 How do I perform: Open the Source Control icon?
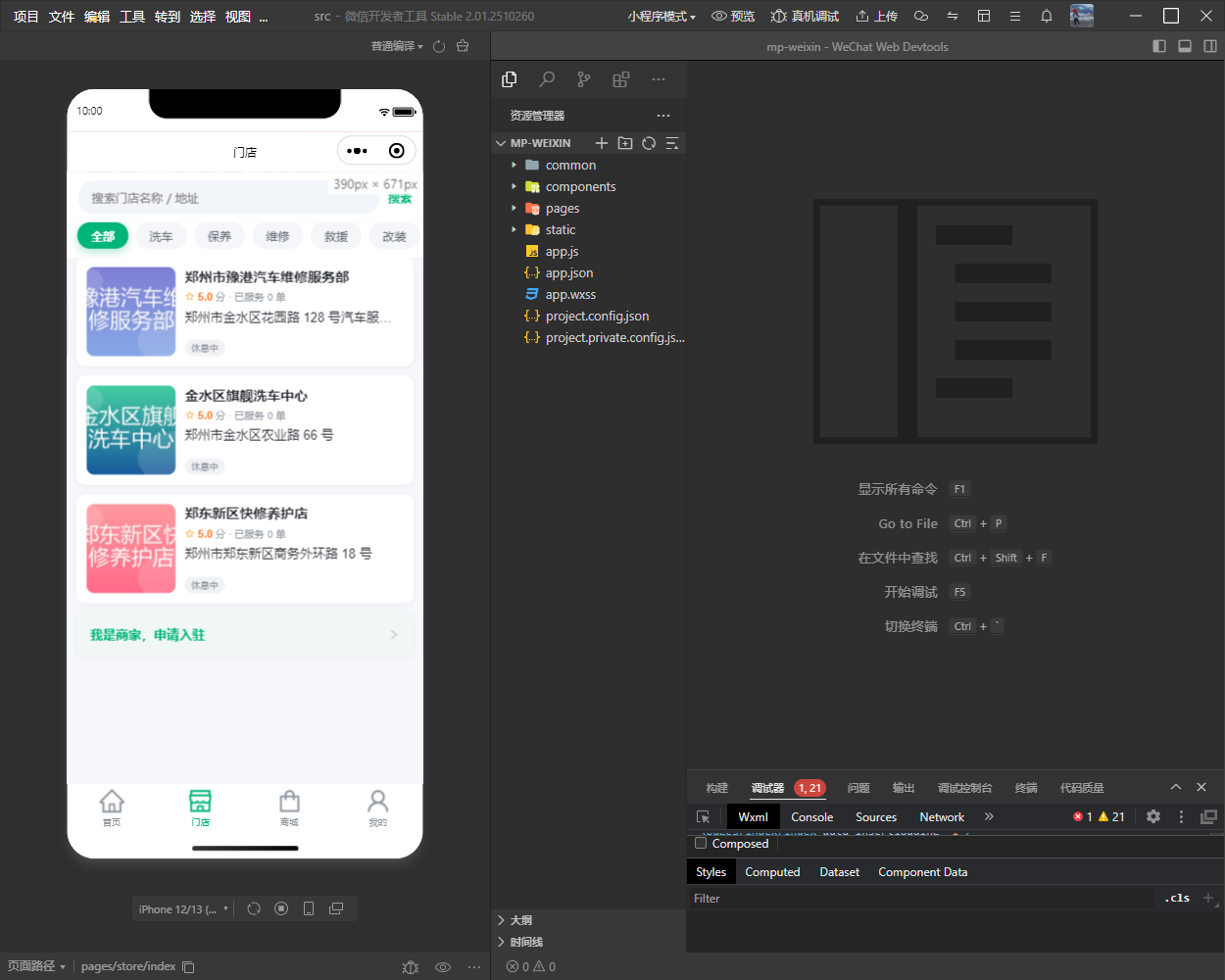point(584,79)
